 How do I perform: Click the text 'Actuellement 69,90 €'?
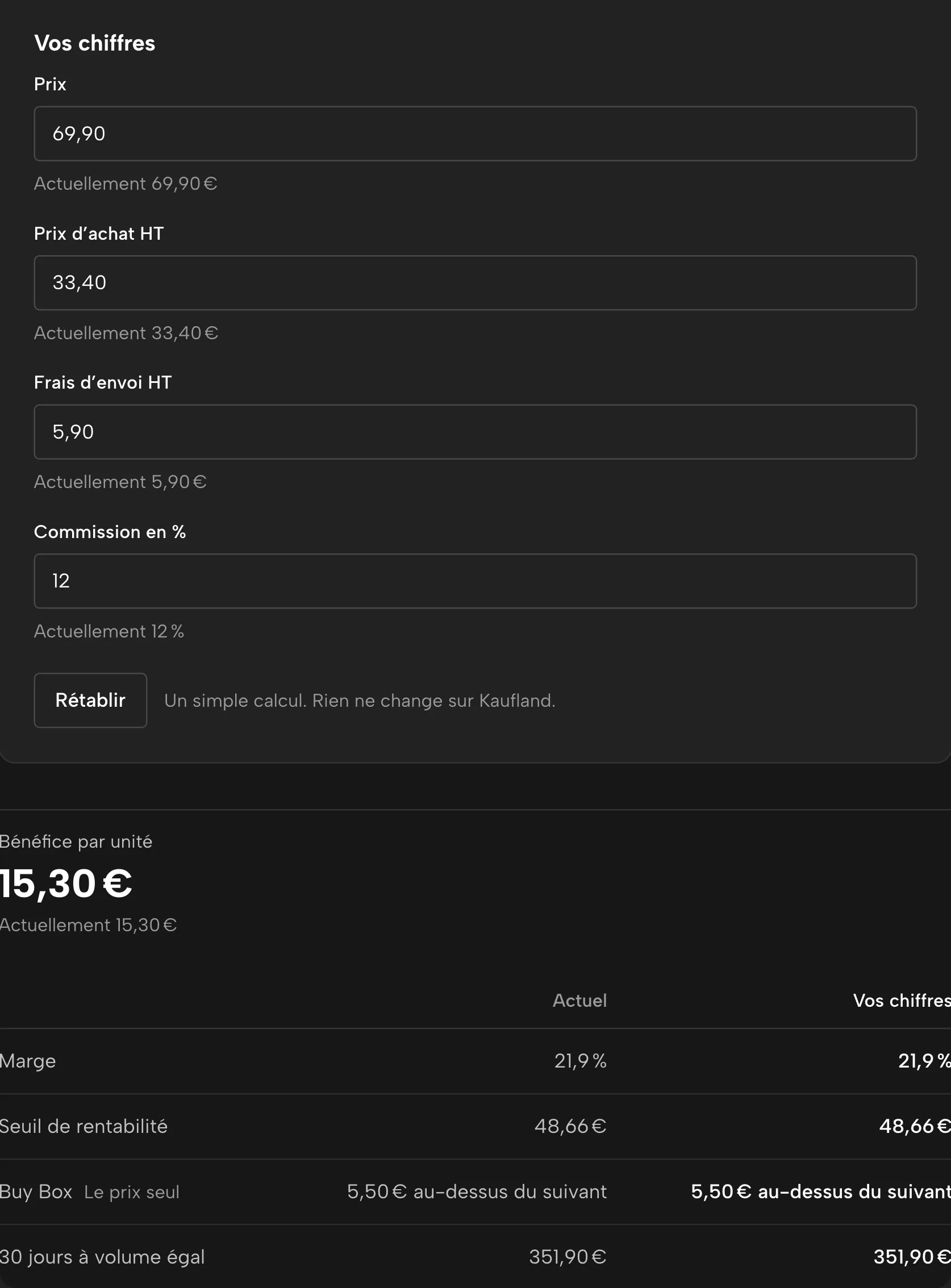pyautogui.click(x=126, y=184)
